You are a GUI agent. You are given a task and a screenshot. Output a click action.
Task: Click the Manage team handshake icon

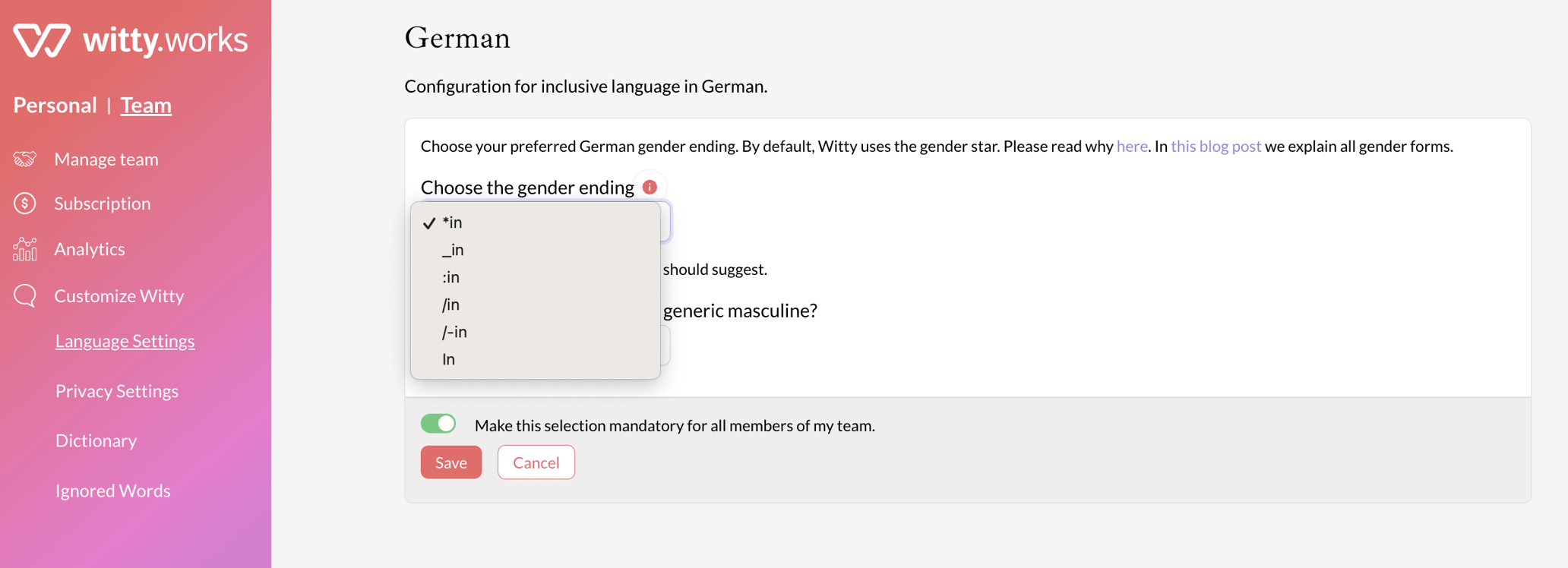point(25,159)
